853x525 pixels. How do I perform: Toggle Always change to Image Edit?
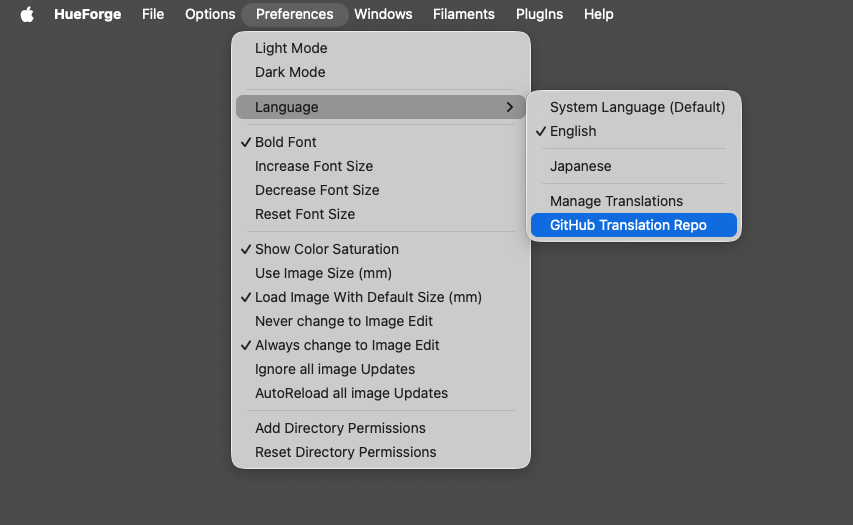[381, 345]
